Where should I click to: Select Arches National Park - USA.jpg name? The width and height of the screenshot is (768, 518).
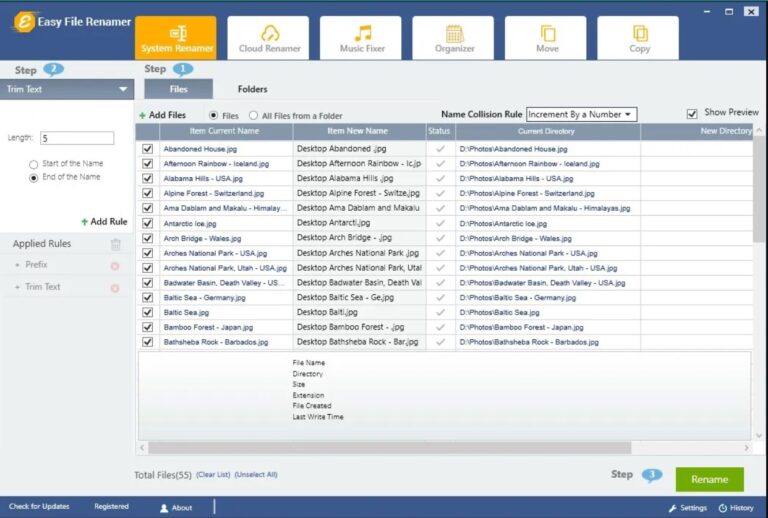pyautogui.click(x=215, y=253)
